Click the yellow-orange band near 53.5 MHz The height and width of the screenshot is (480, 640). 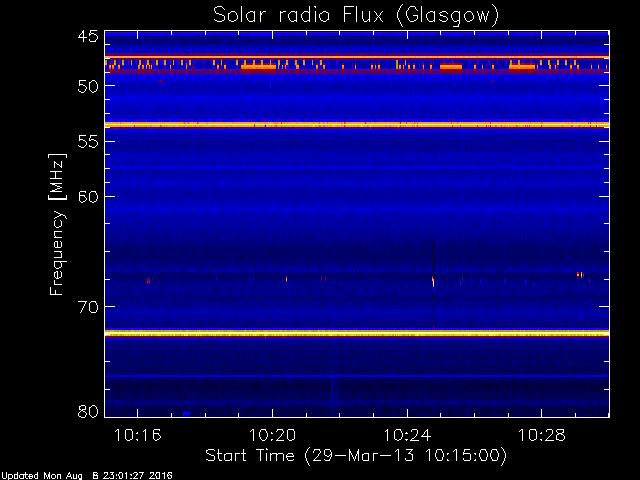click(357, 125)
